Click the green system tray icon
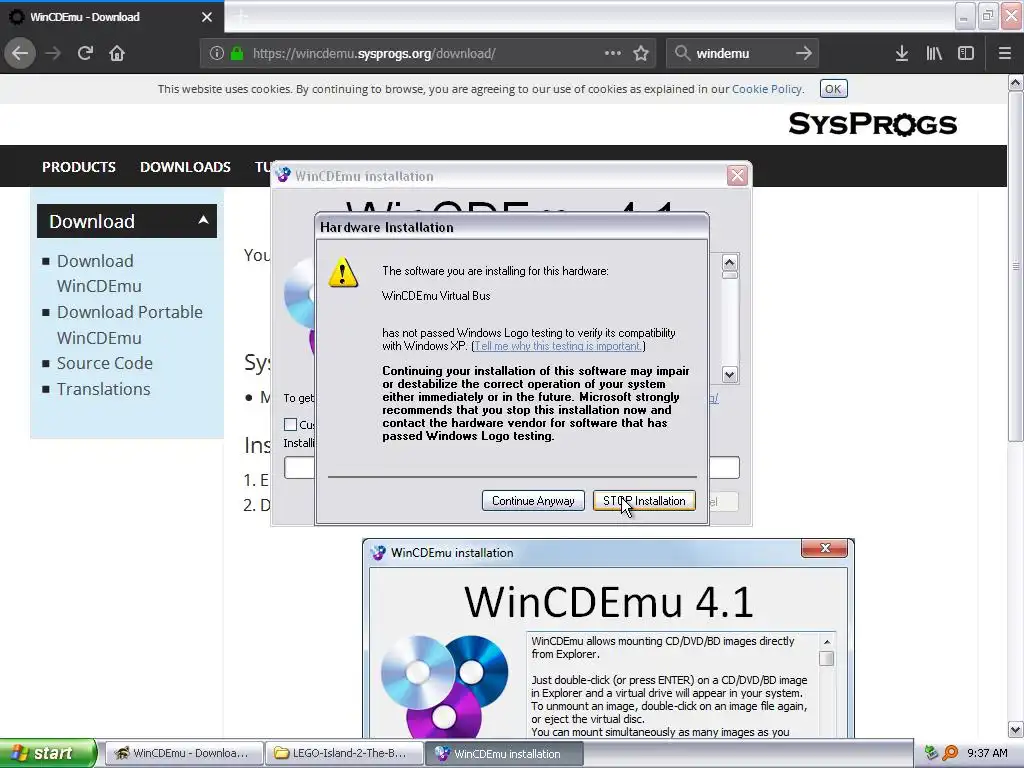This screenshot has height=768, width=1024. tap(931, 753)
